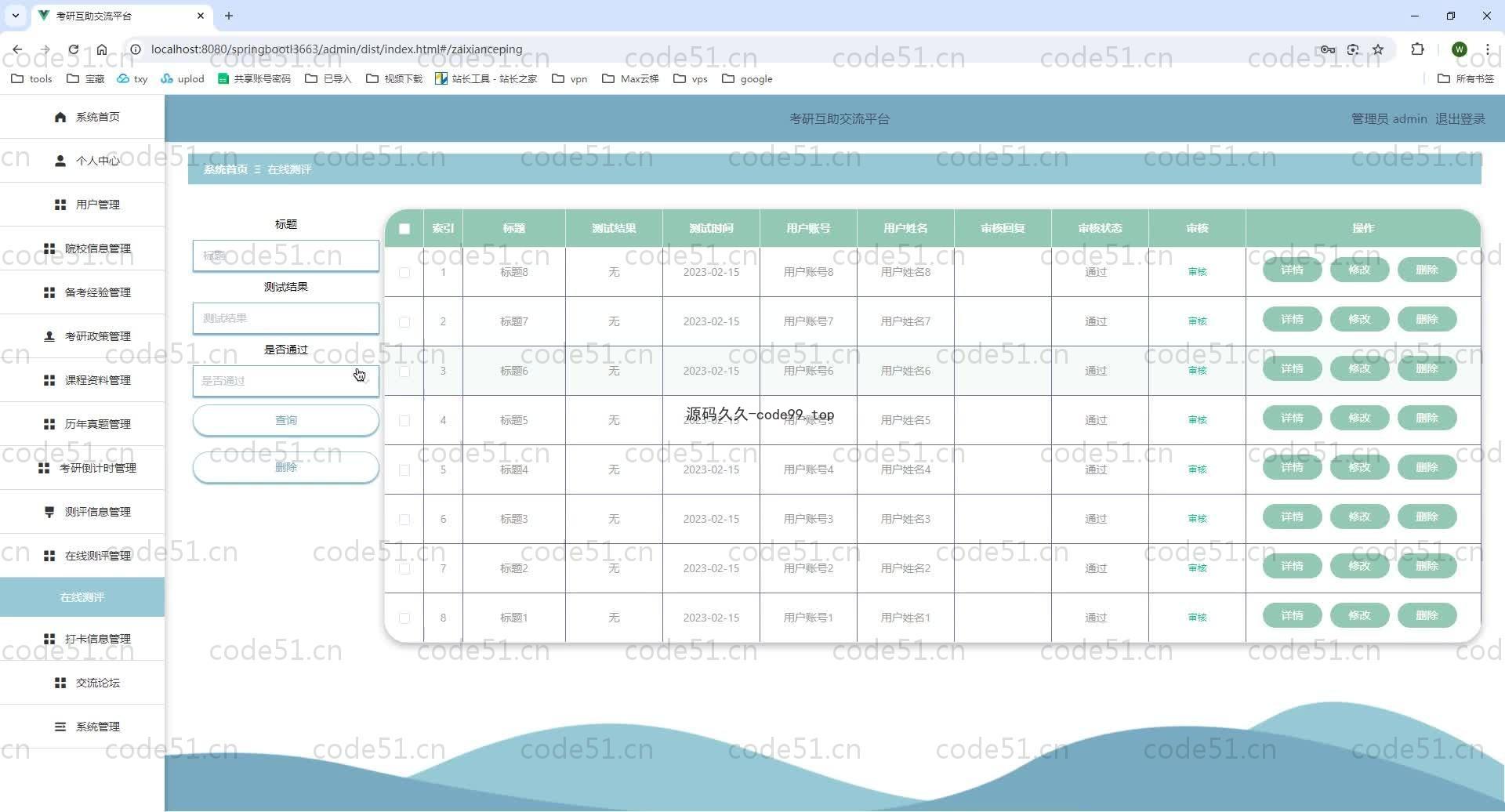This screenshot has width=1505, height=812.
Task: Click the 删除 button under the filters
Action: pos(286,467)
